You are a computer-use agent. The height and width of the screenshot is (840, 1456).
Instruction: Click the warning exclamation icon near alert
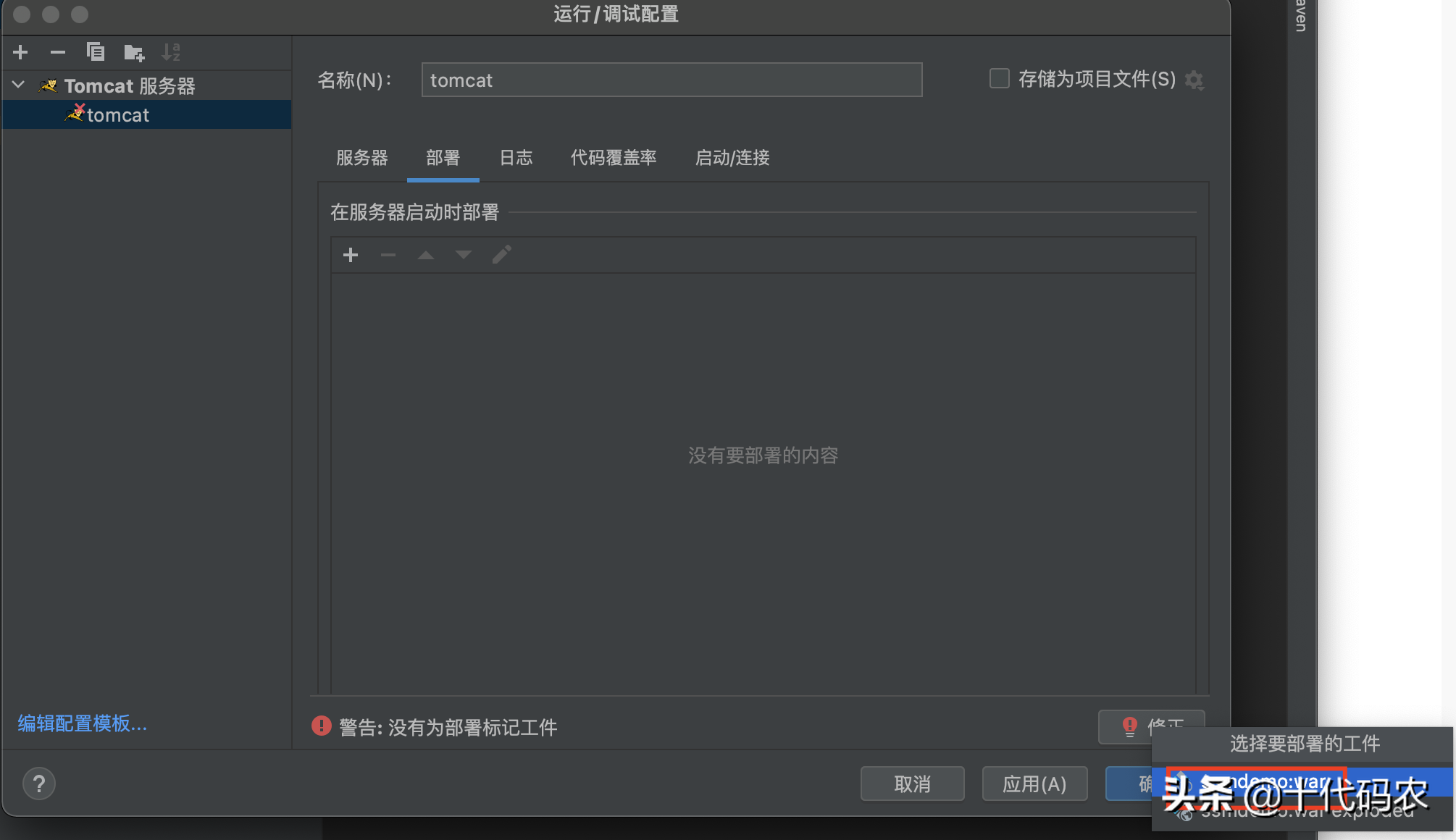click(x=321, y=727)
